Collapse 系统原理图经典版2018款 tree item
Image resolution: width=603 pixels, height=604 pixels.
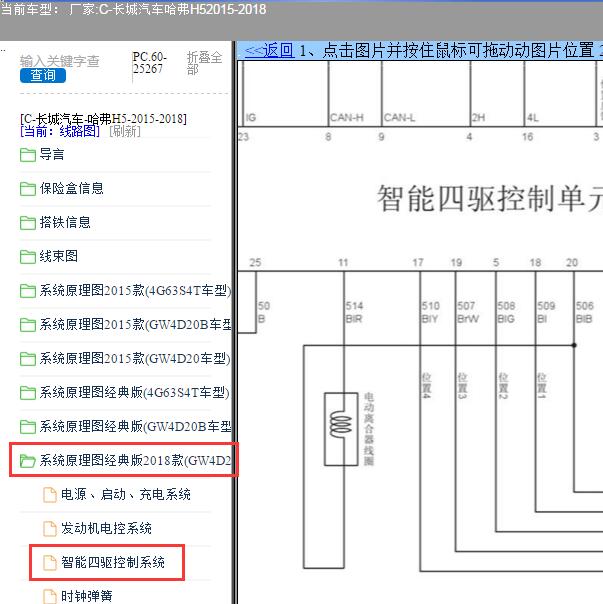(x=135, y=460)
